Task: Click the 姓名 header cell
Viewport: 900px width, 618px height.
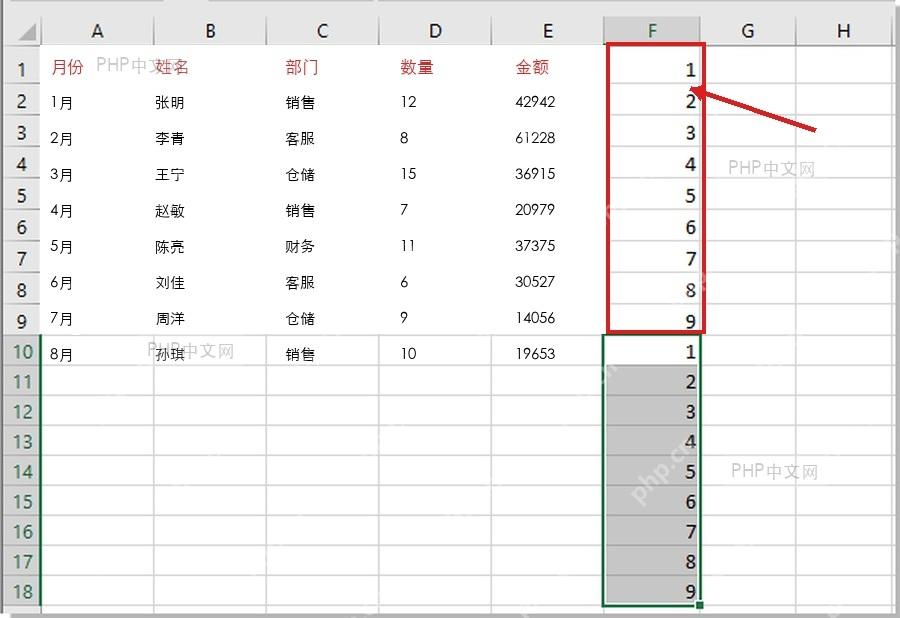Action: click(172, 67)
